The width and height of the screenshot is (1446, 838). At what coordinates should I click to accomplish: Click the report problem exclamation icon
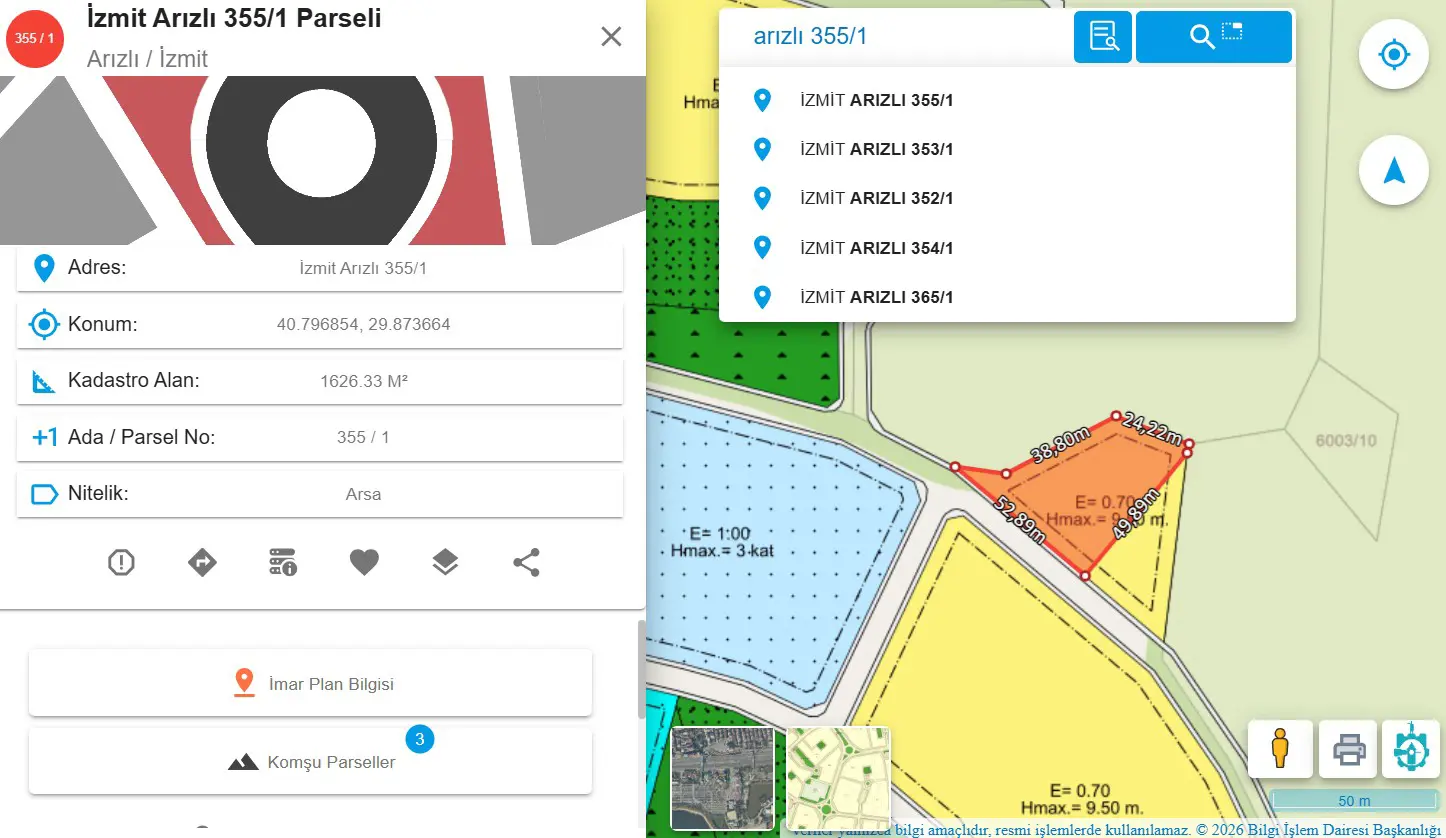tap(121, 563)
